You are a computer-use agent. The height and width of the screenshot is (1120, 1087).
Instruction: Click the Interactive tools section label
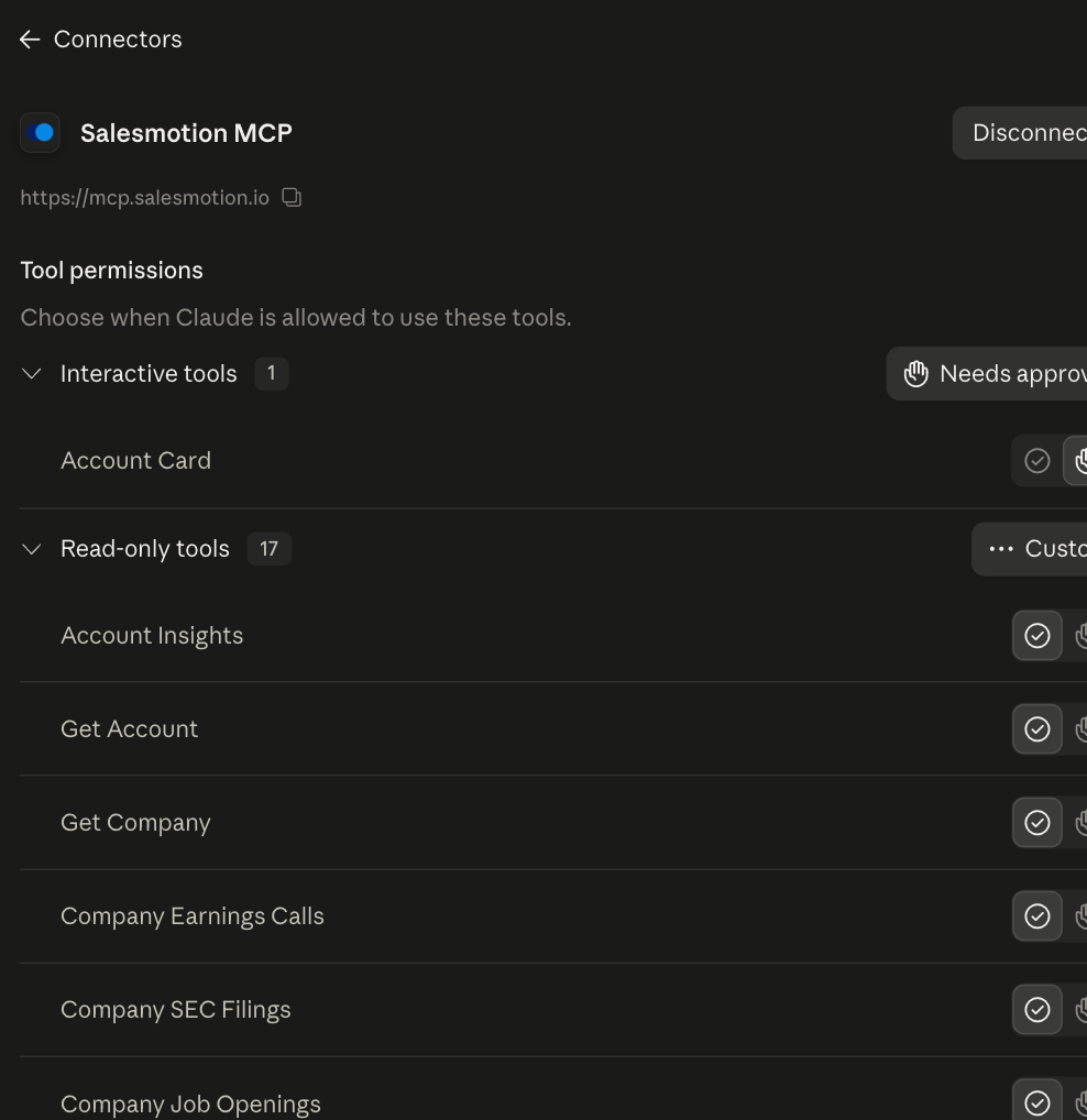pos(149,374)
